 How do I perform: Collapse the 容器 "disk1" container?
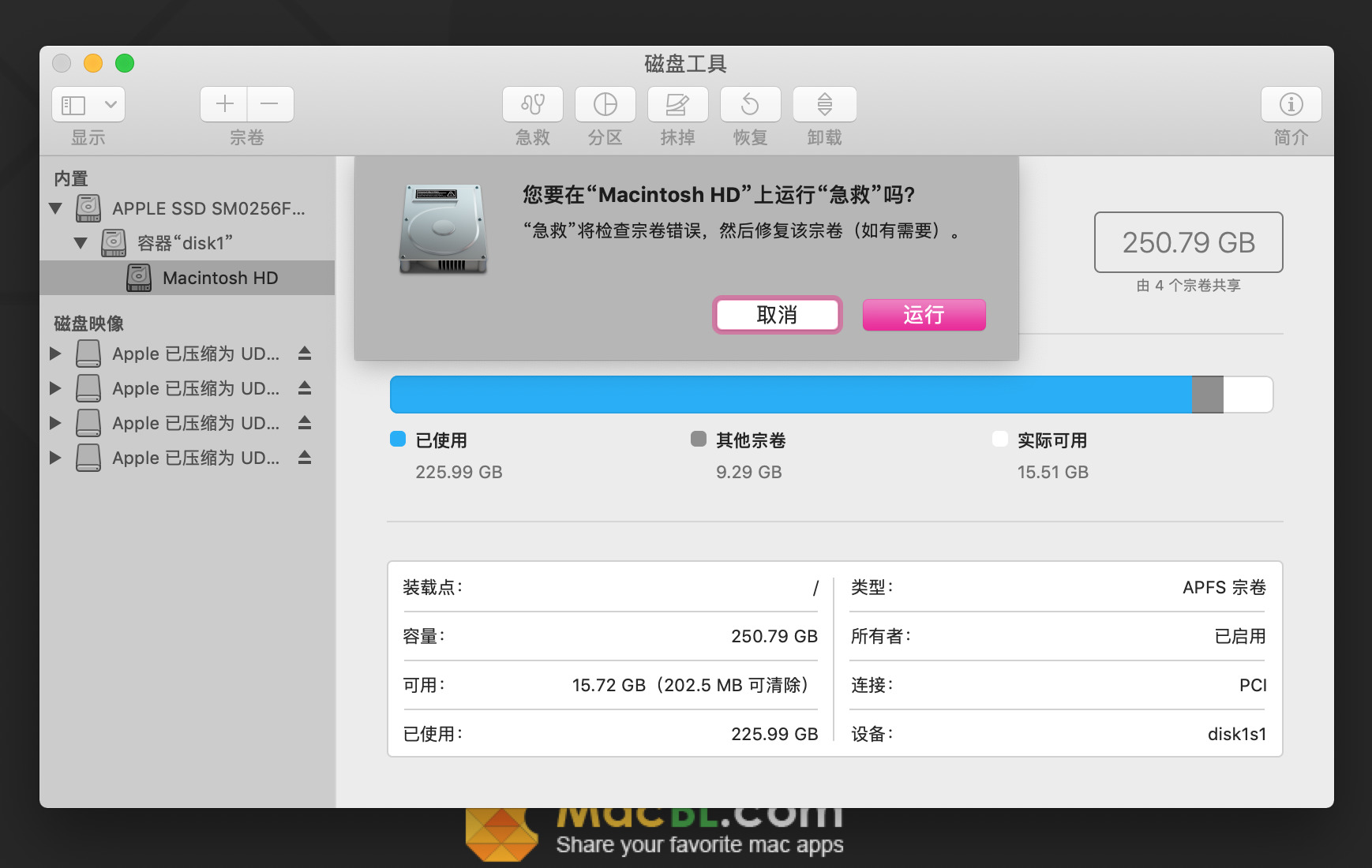pyautogui.click(x=81, y=243)
